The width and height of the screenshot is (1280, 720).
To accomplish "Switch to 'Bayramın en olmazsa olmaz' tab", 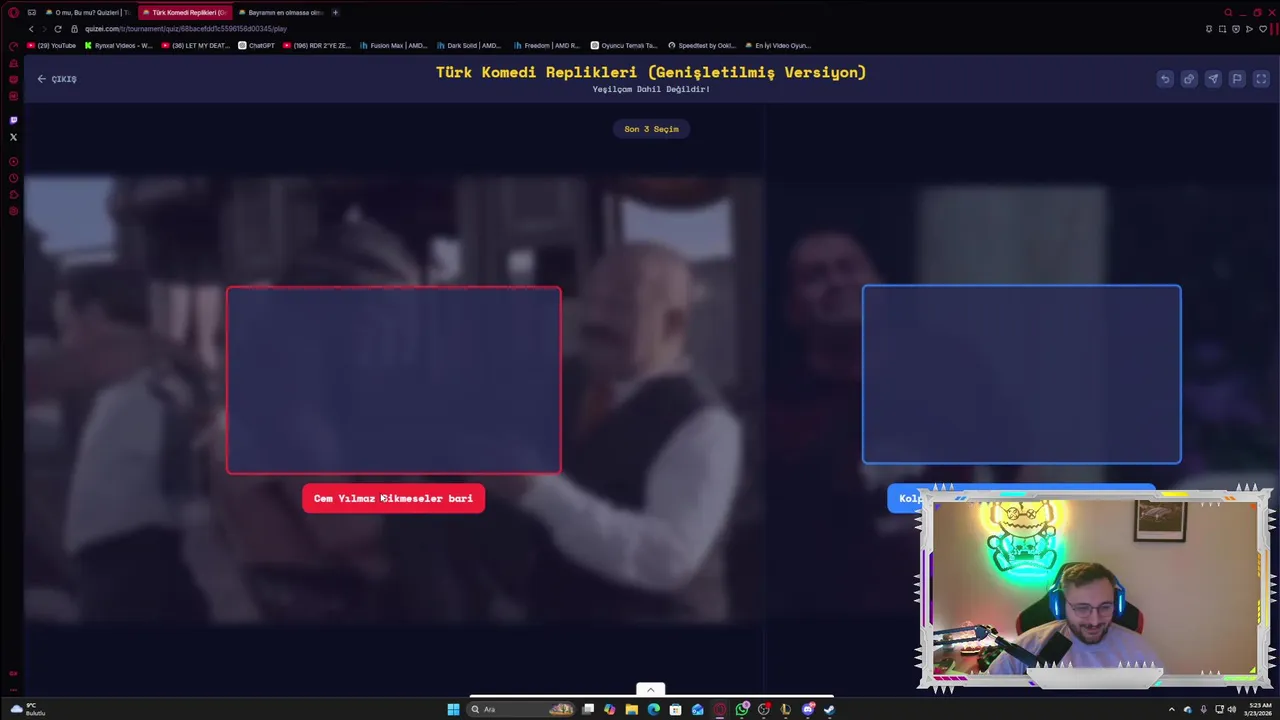I will (x=280, y=13).
